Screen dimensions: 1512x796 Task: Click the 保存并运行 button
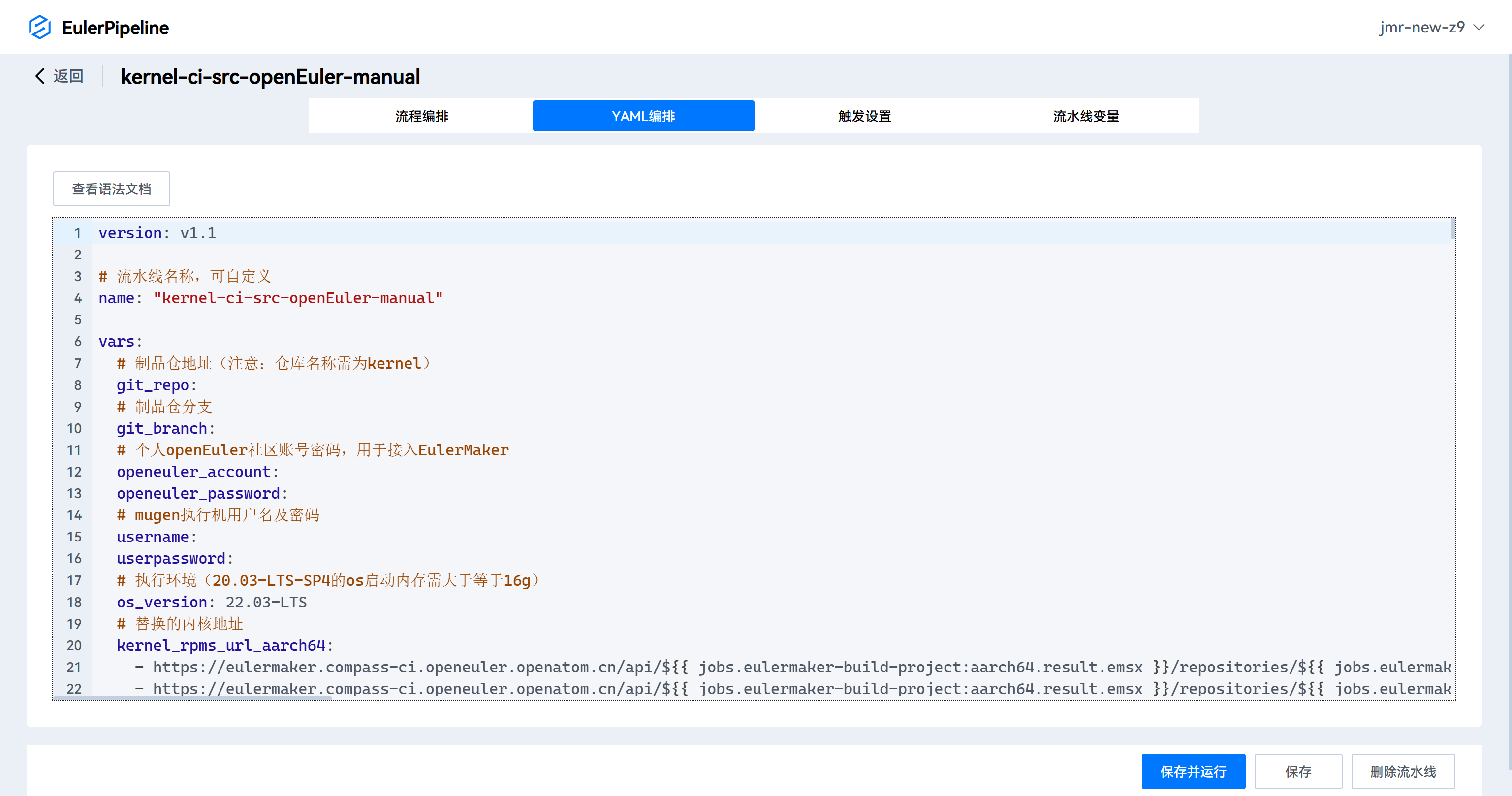[x=1193, y=771]
